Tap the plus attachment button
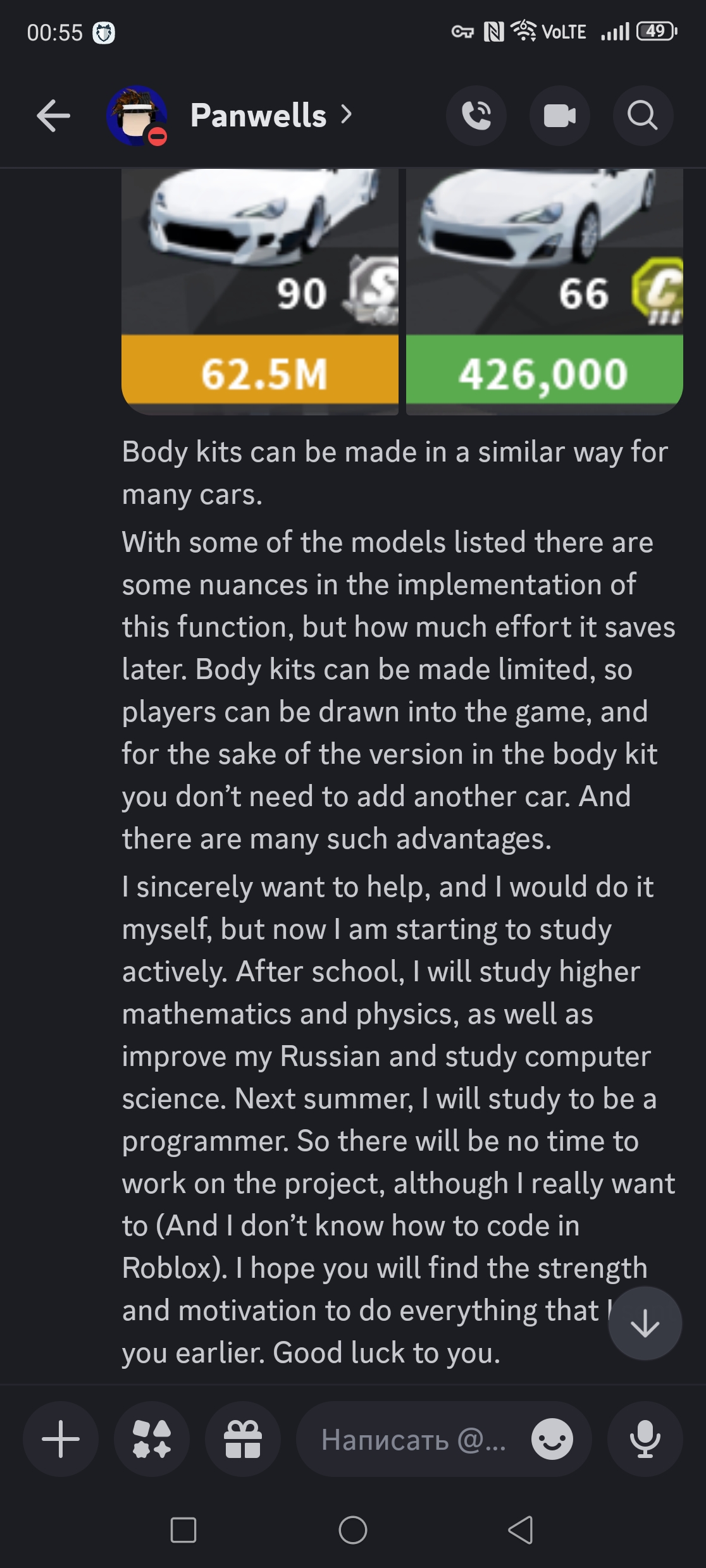The height and width of the screenshot is (1568, 706). point(61,1439)
